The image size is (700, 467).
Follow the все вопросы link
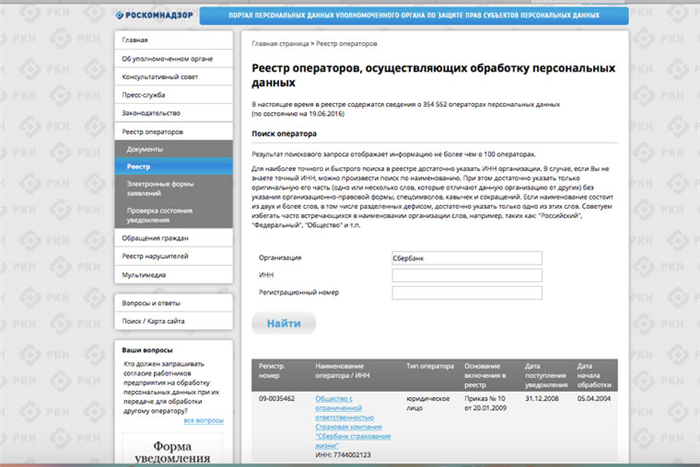204,421
